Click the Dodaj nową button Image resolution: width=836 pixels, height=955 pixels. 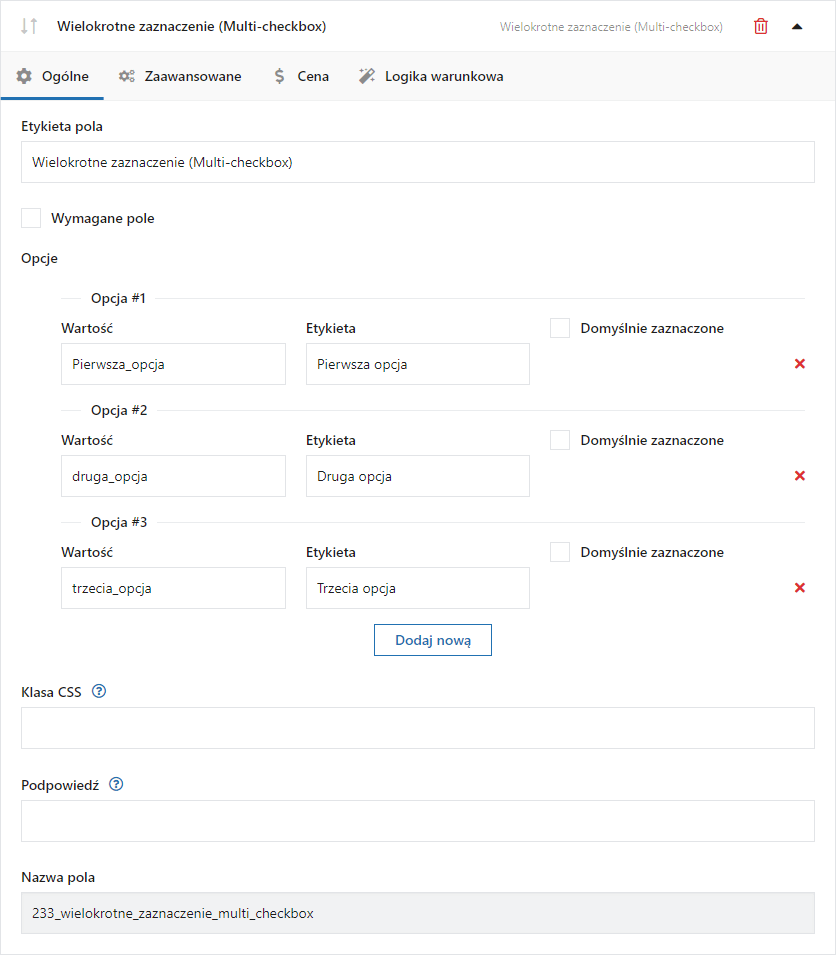[433, 640]
